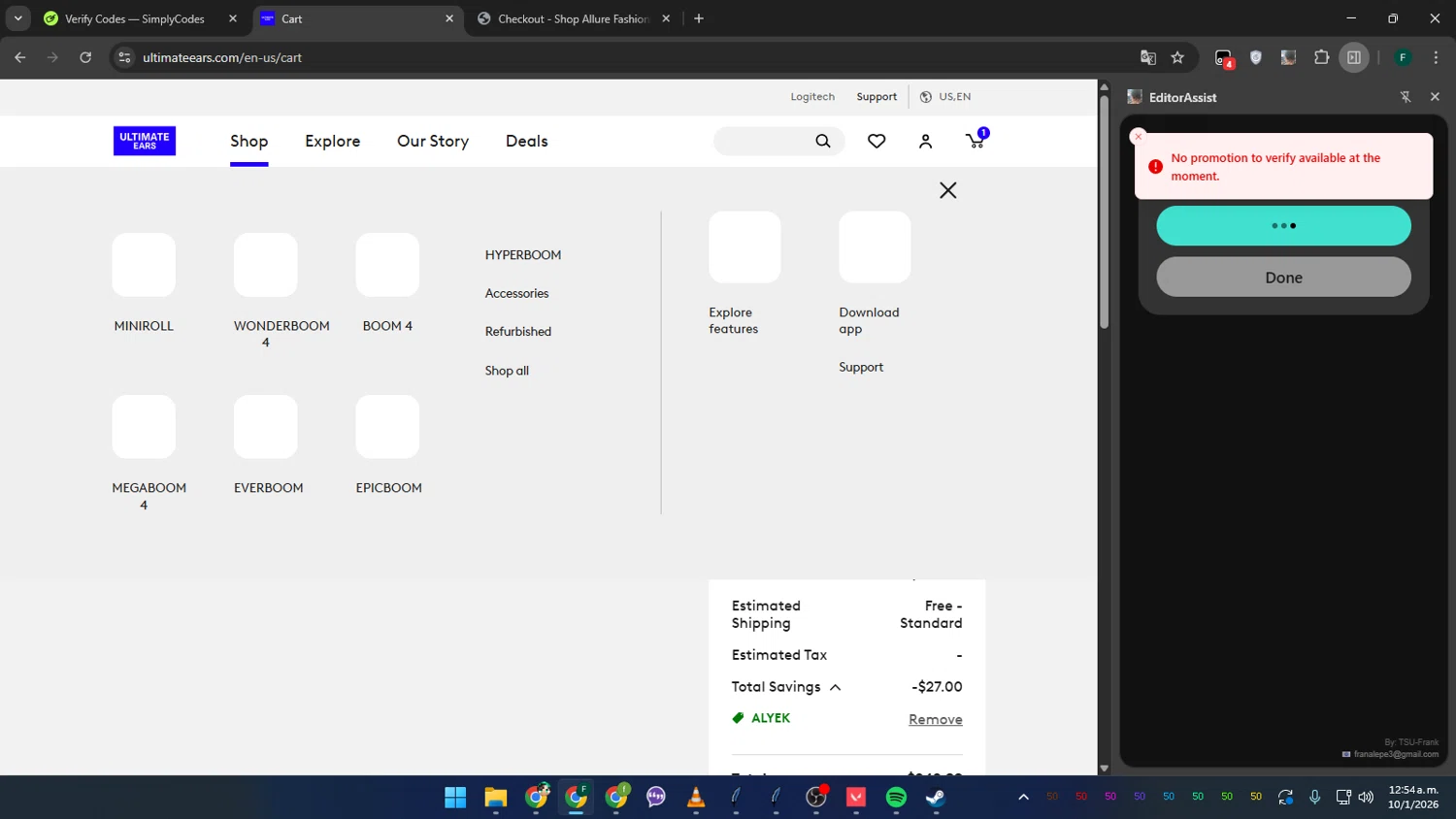Click the search magnifier icon

tap(823, 142)
